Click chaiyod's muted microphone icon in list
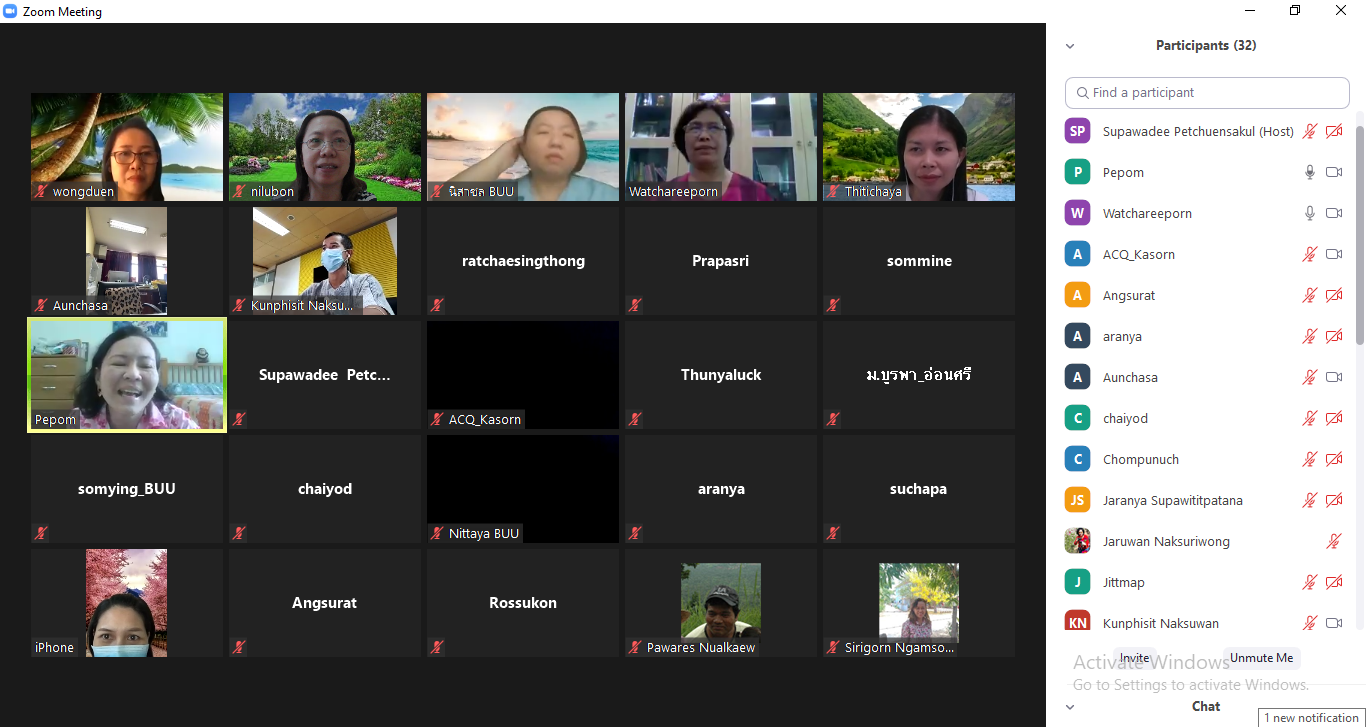The height and width of the screenshot is (727, 1366). [1309, 418]
